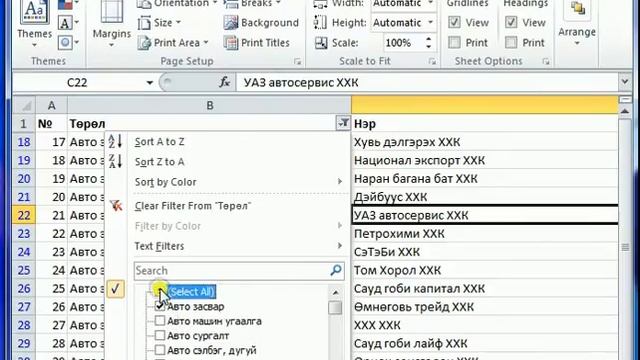This screenshot has width=640, height=360.
Task: Toggle Headings Print checkbox
Action: tap(511, 42)
